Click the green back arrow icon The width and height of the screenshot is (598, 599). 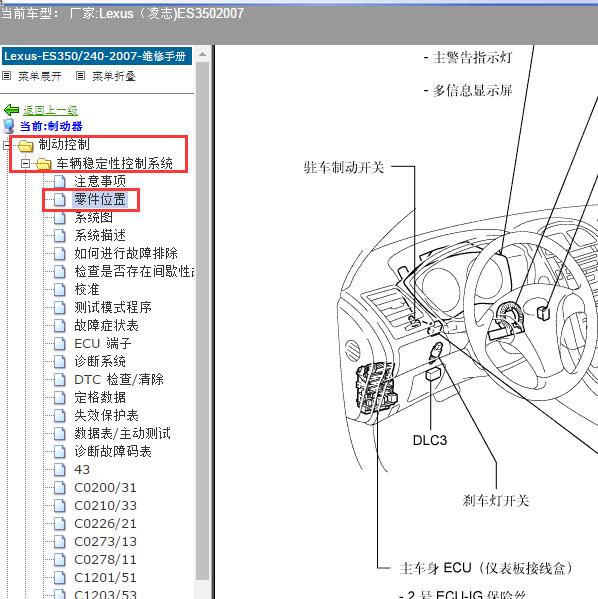click(11, 110)
